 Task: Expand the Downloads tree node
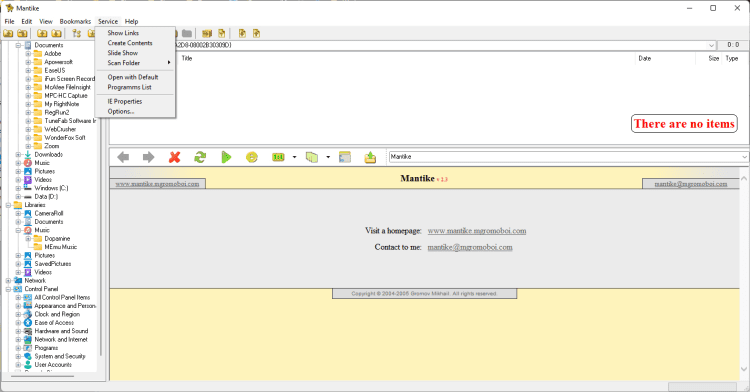[x=18, y=154]
